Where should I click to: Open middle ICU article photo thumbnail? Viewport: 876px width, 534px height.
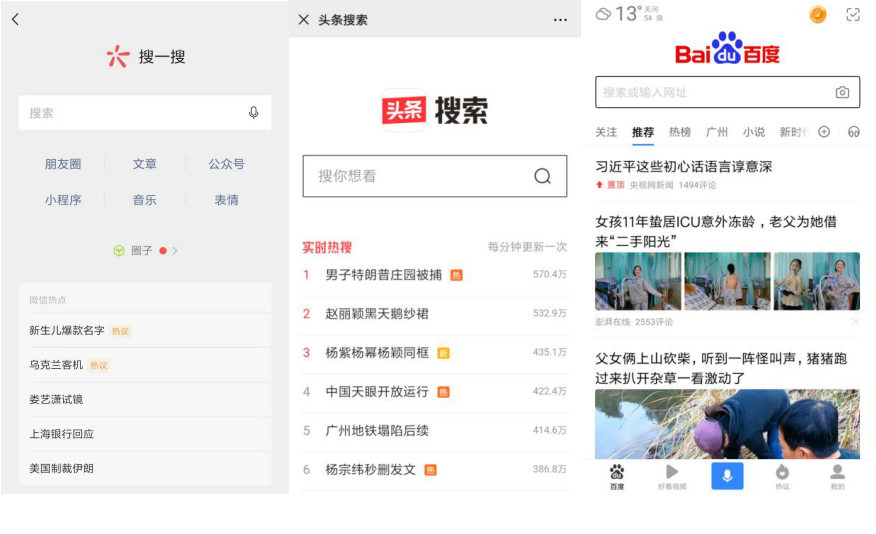click(727, 281)
